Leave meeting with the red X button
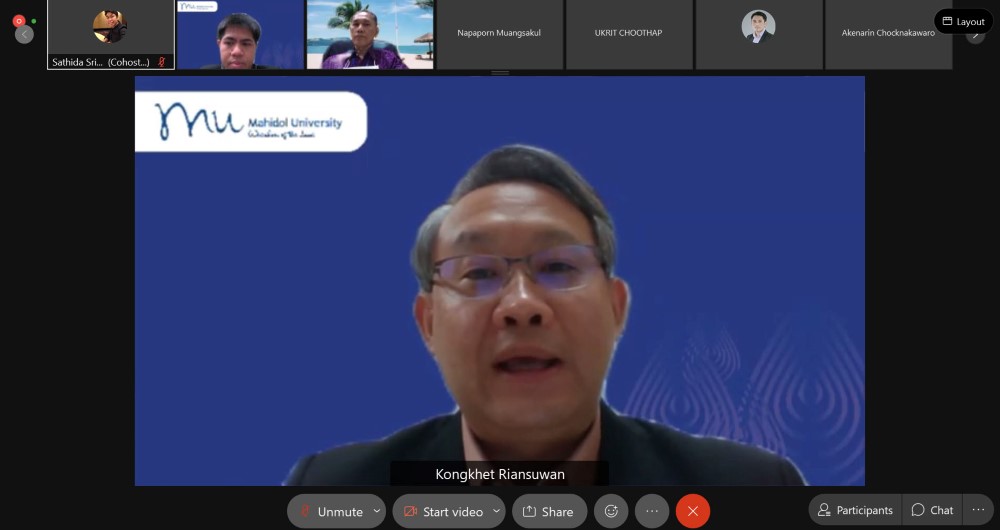 click(693, 511)
